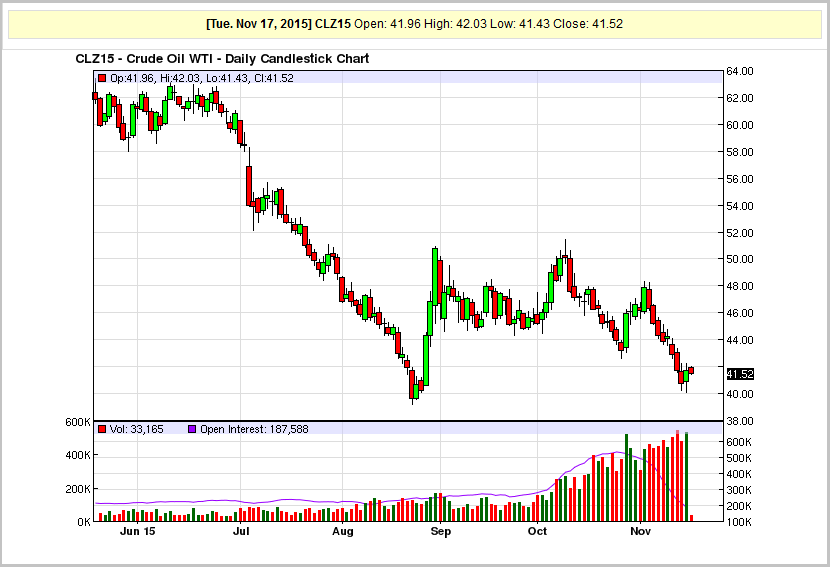This screenshot has height=567, width=830.
Task: Click the 0K volume axis label
Action: 84,523
